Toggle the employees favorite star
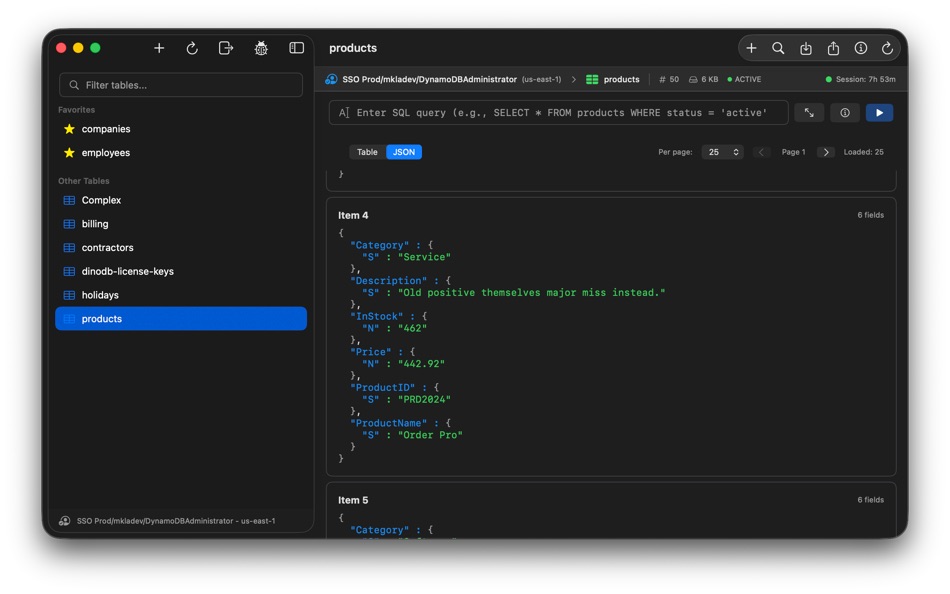The height and width of the screenshot is (594, 950). 71,152
